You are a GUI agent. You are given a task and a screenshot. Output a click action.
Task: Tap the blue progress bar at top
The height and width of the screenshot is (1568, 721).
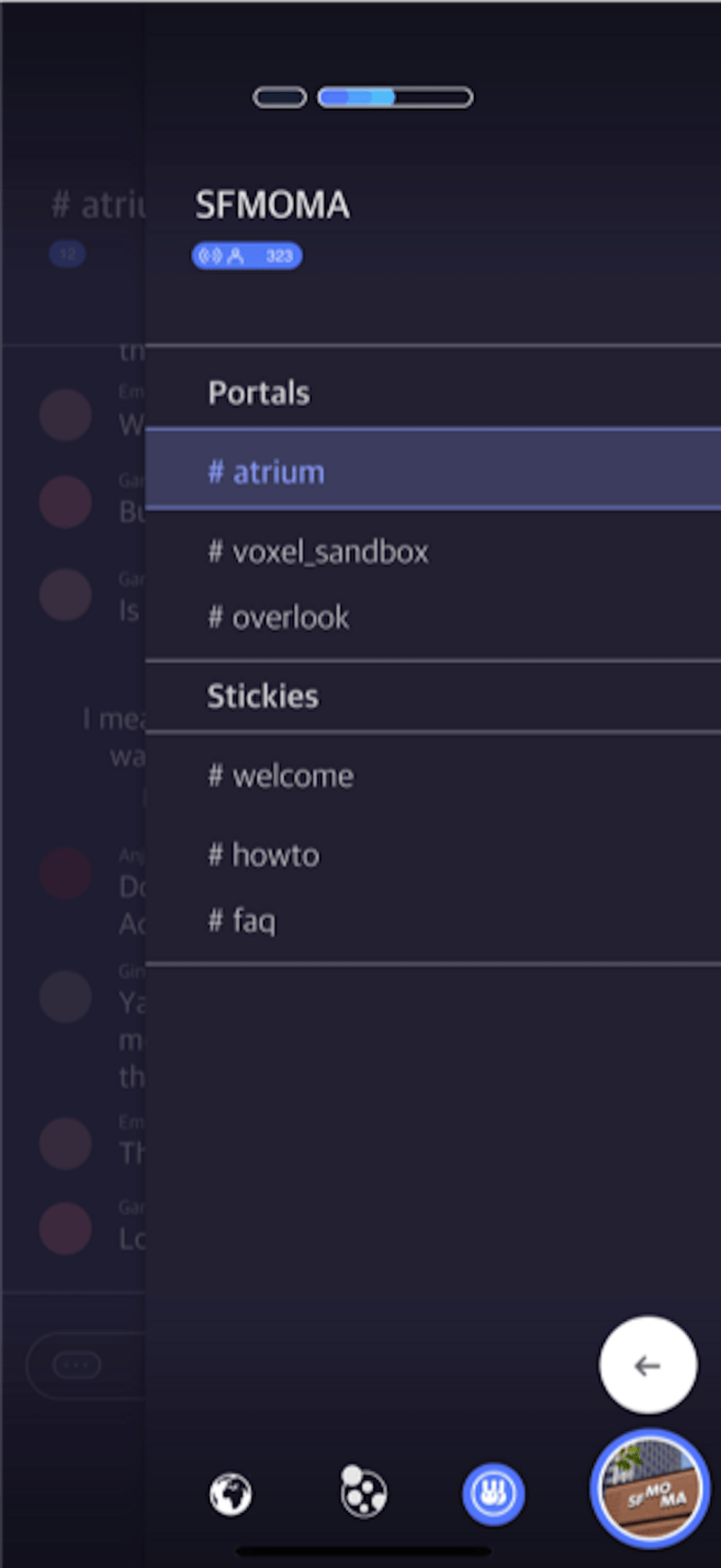pyautogui.click(x=395, y=97)
